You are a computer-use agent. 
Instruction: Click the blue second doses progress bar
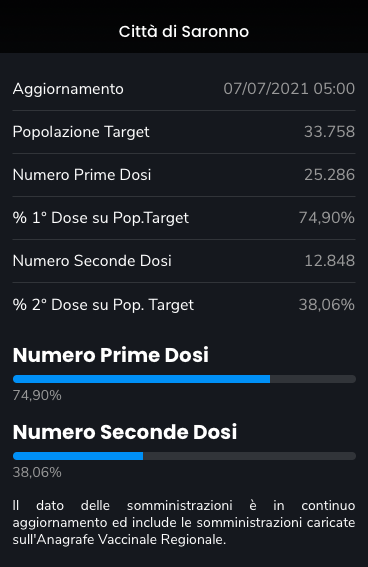point(78,456)
